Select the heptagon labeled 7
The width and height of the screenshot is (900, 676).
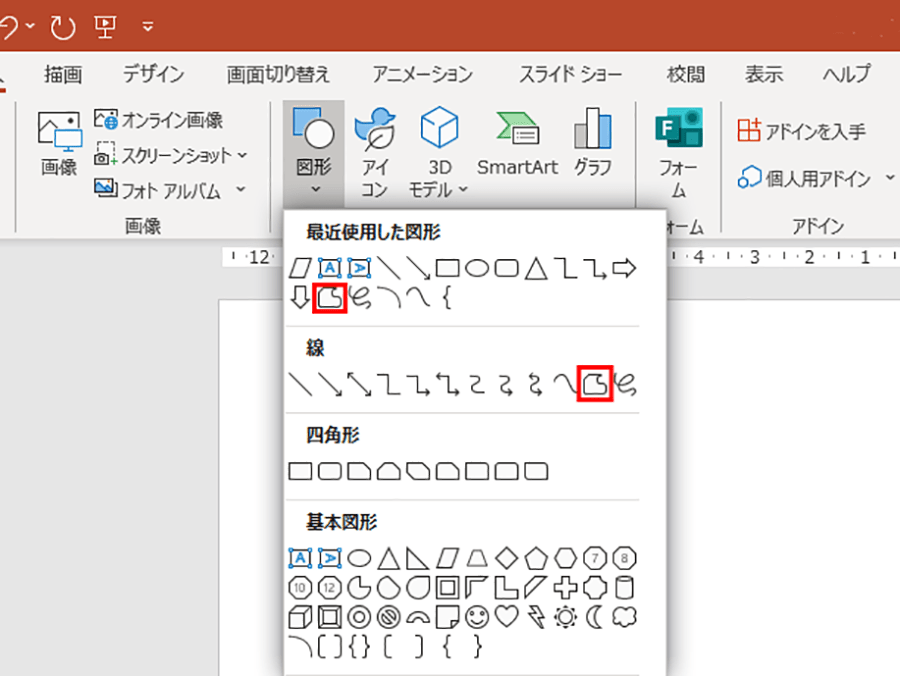[x=595, y=558]
